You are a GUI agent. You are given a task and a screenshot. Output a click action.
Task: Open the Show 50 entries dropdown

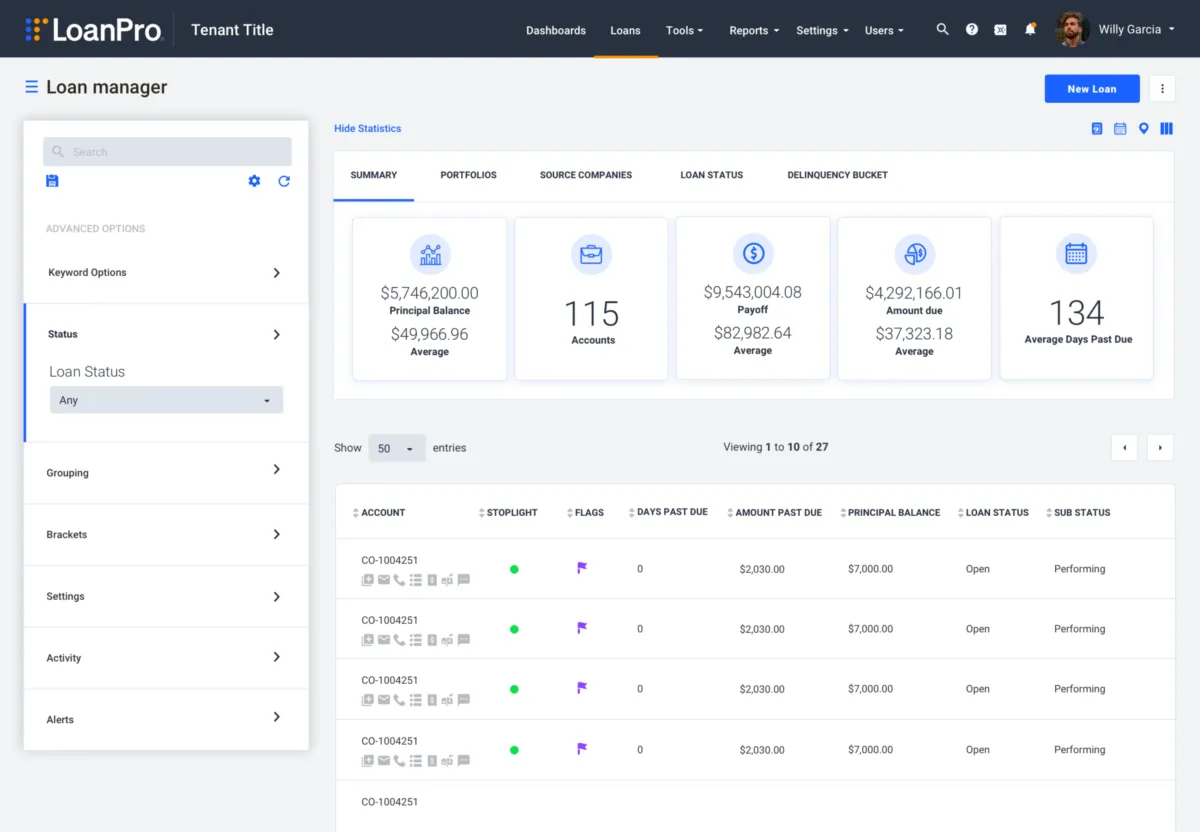coord(397,448)
